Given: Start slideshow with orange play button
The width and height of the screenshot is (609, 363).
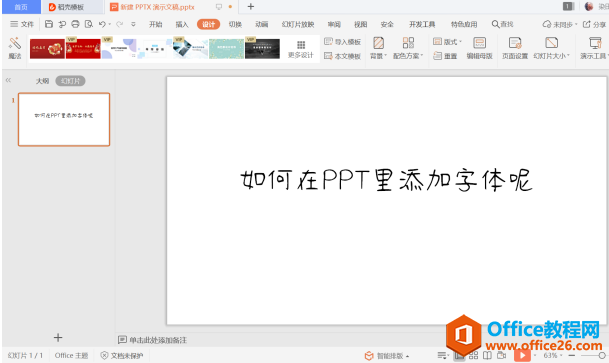Looking at the screenshot, I should click(522, 355).
